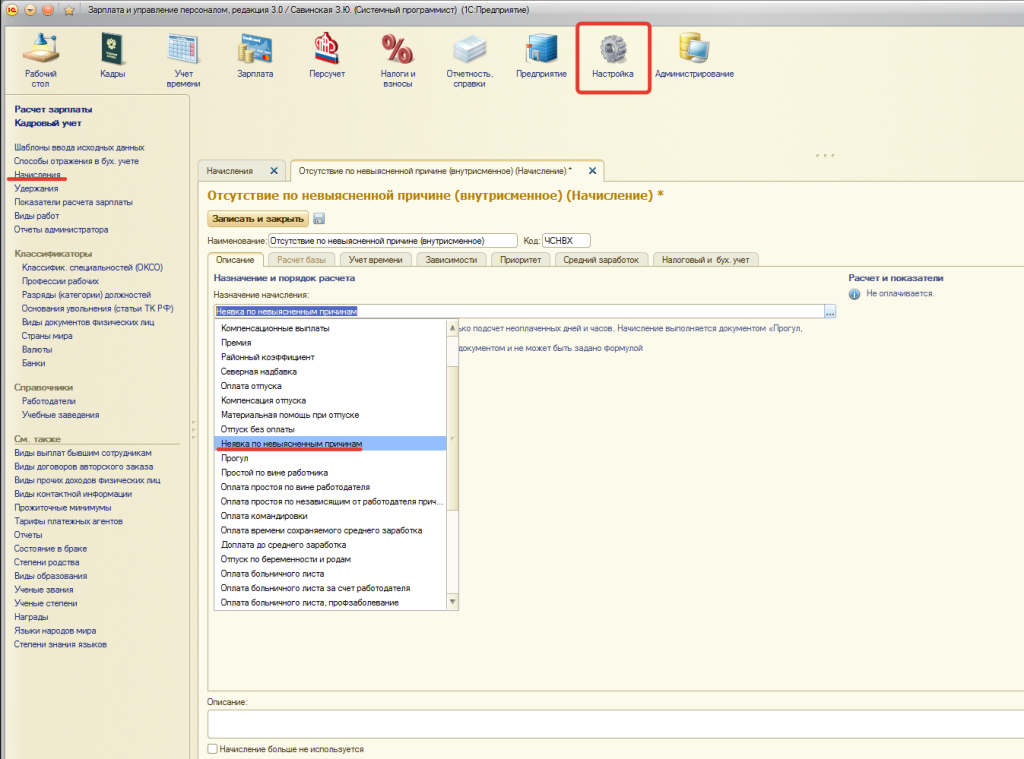Open the Рабочий стол section
The width and height of the screenshot is (1024, 759).
[40, 60]
